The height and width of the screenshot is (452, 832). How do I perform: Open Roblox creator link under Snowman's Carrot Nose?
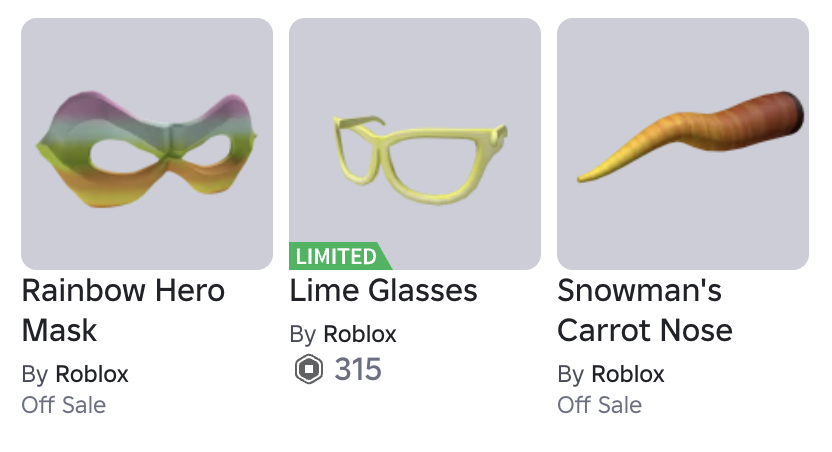[628, 374]
